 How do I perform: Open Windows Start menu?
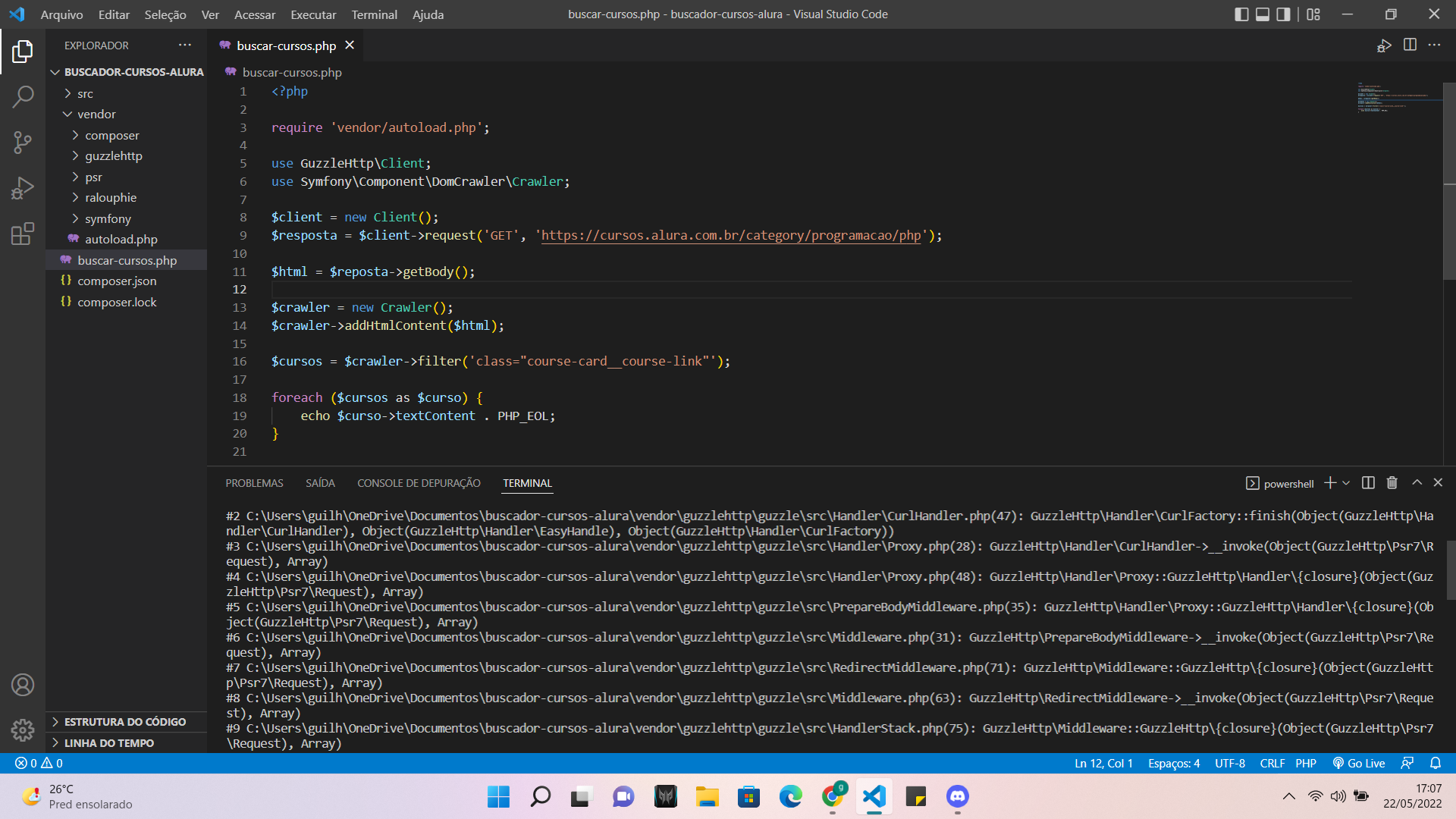tap(499, 796)
